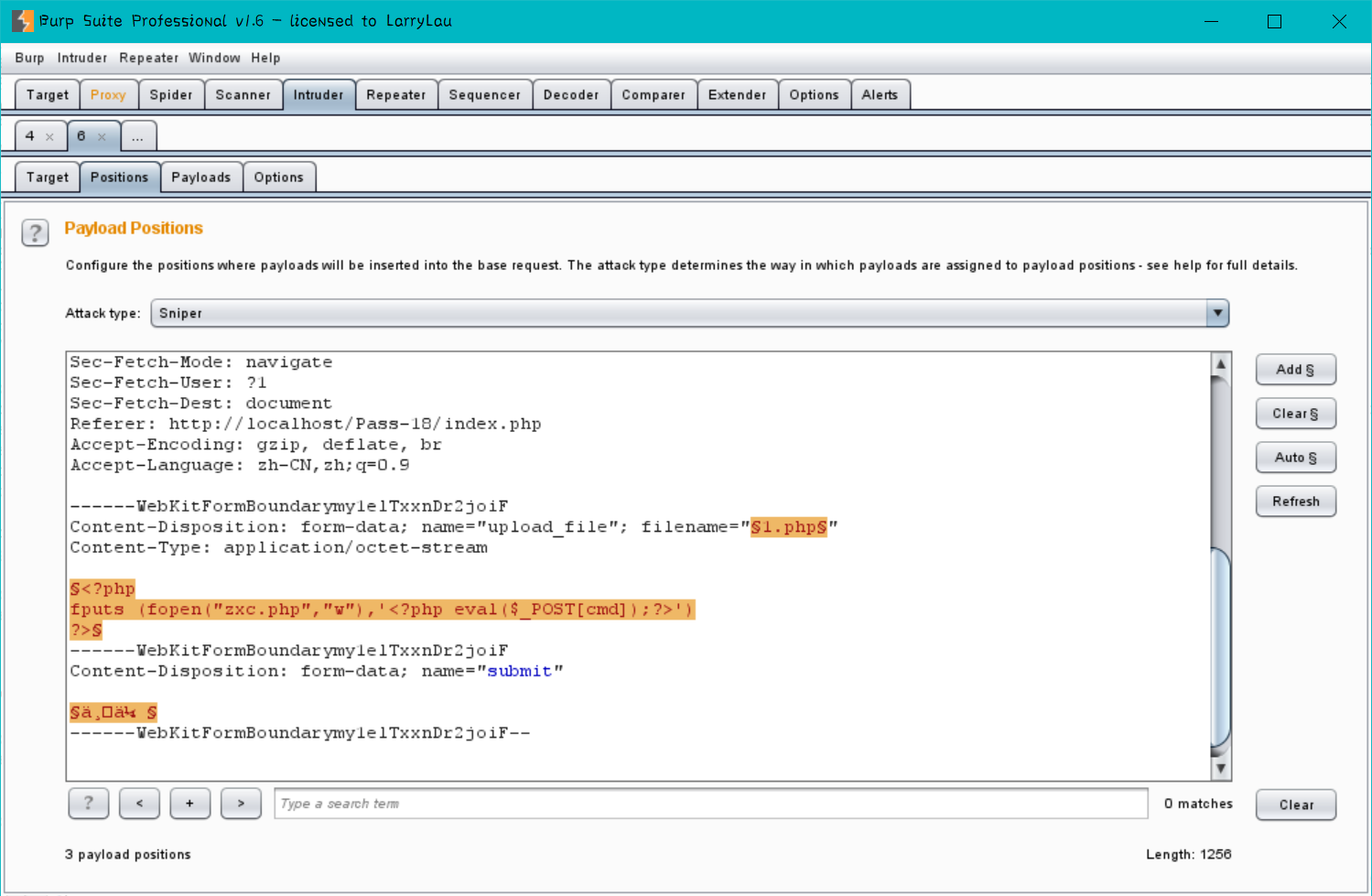Click the Accept-Language header line

[240, 465]
